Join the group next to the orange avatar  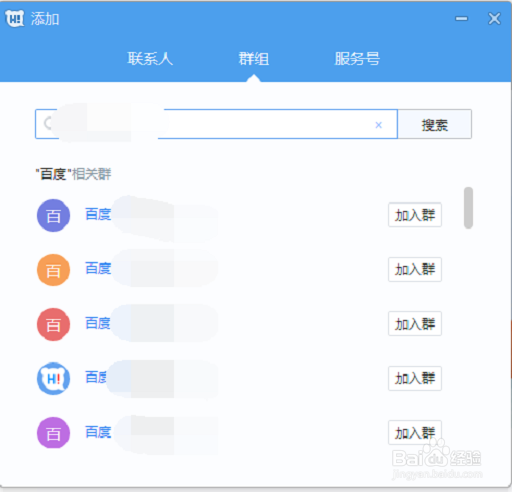pyautogui.click(x=415, y=269)
